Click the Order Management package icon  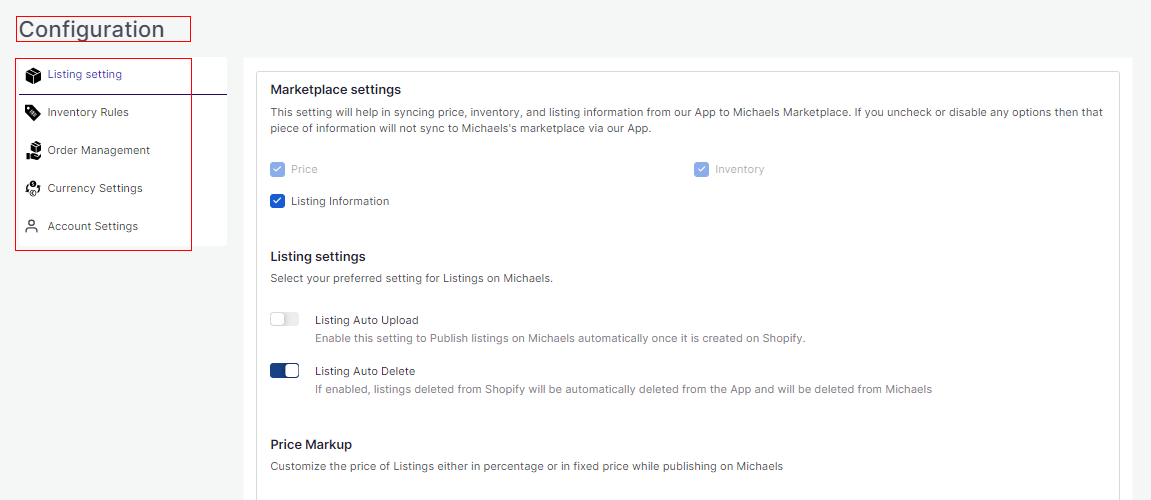33,151
